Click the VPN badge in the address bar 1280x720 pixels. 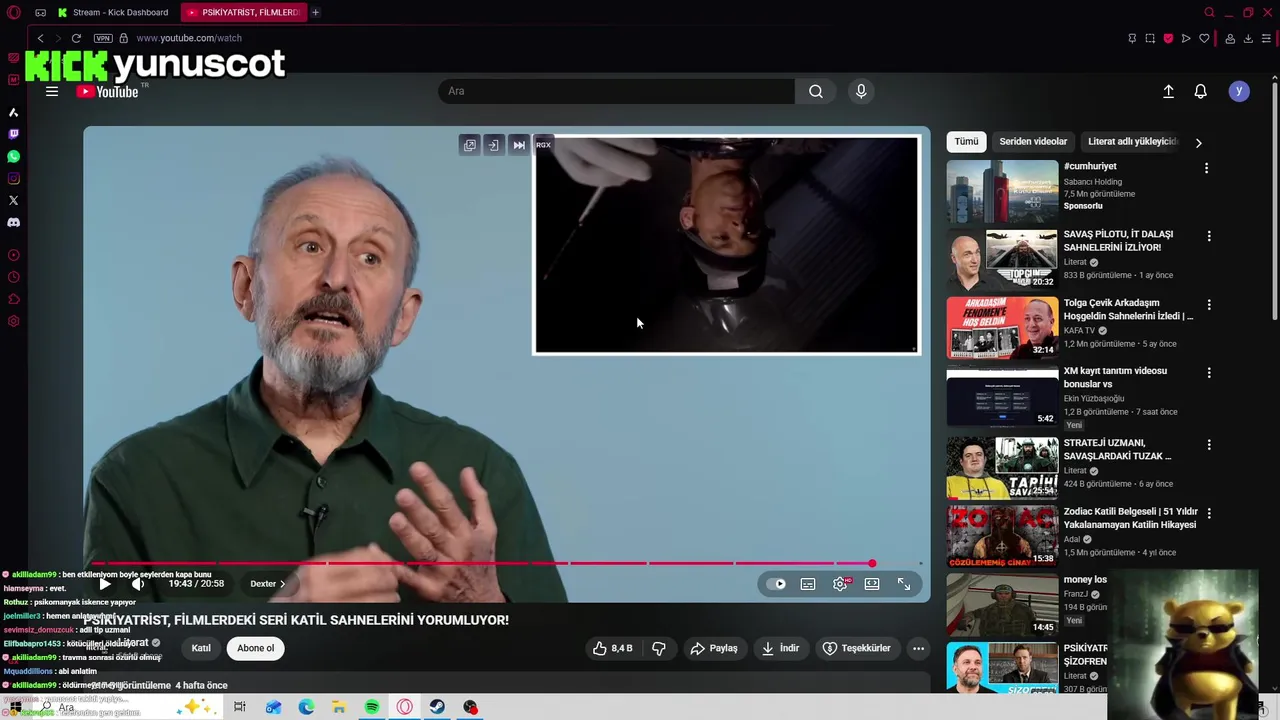(x=103, y=38)
